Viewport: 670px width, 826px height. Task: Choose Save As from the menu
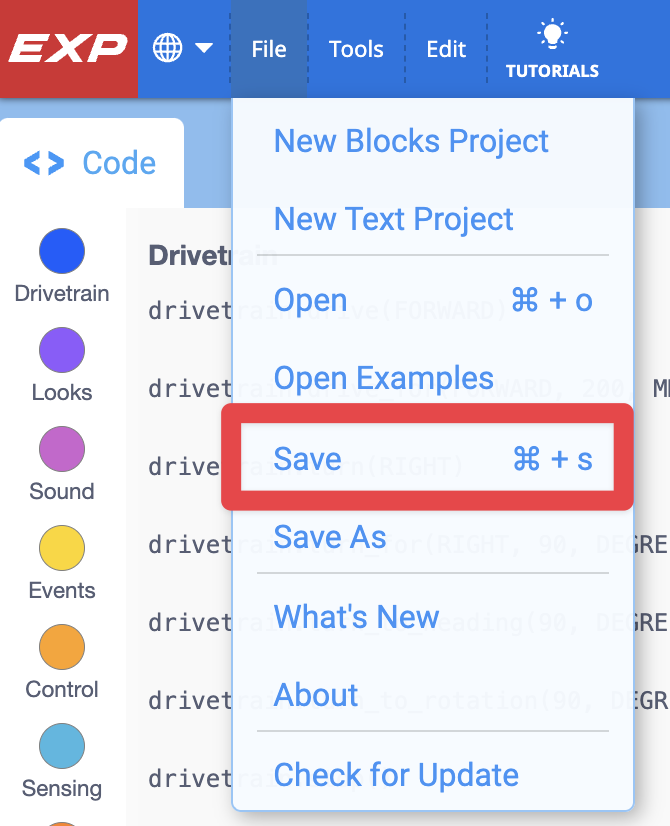(x=329, y=537)
